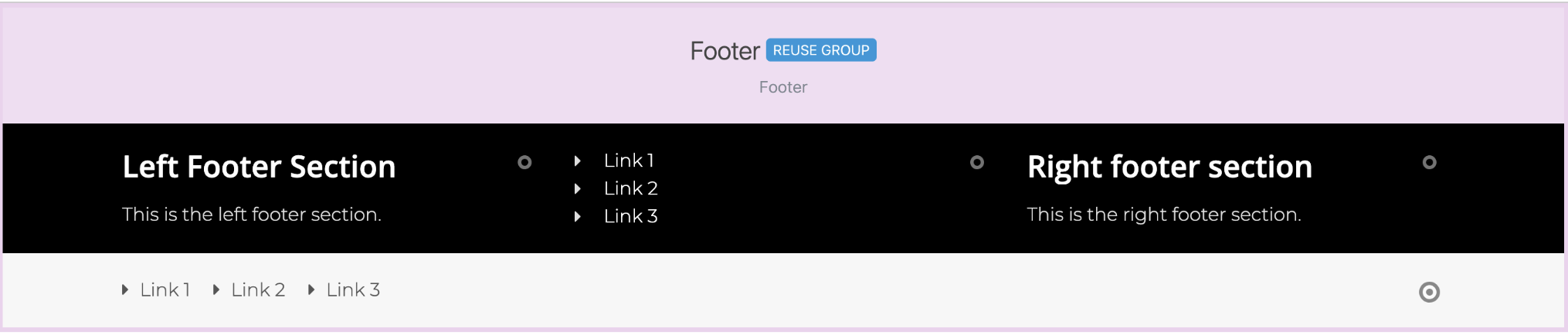1568x335 pixels.
Task: Follow Link 3 in the light bottom bar
Action: click(353, 289)
